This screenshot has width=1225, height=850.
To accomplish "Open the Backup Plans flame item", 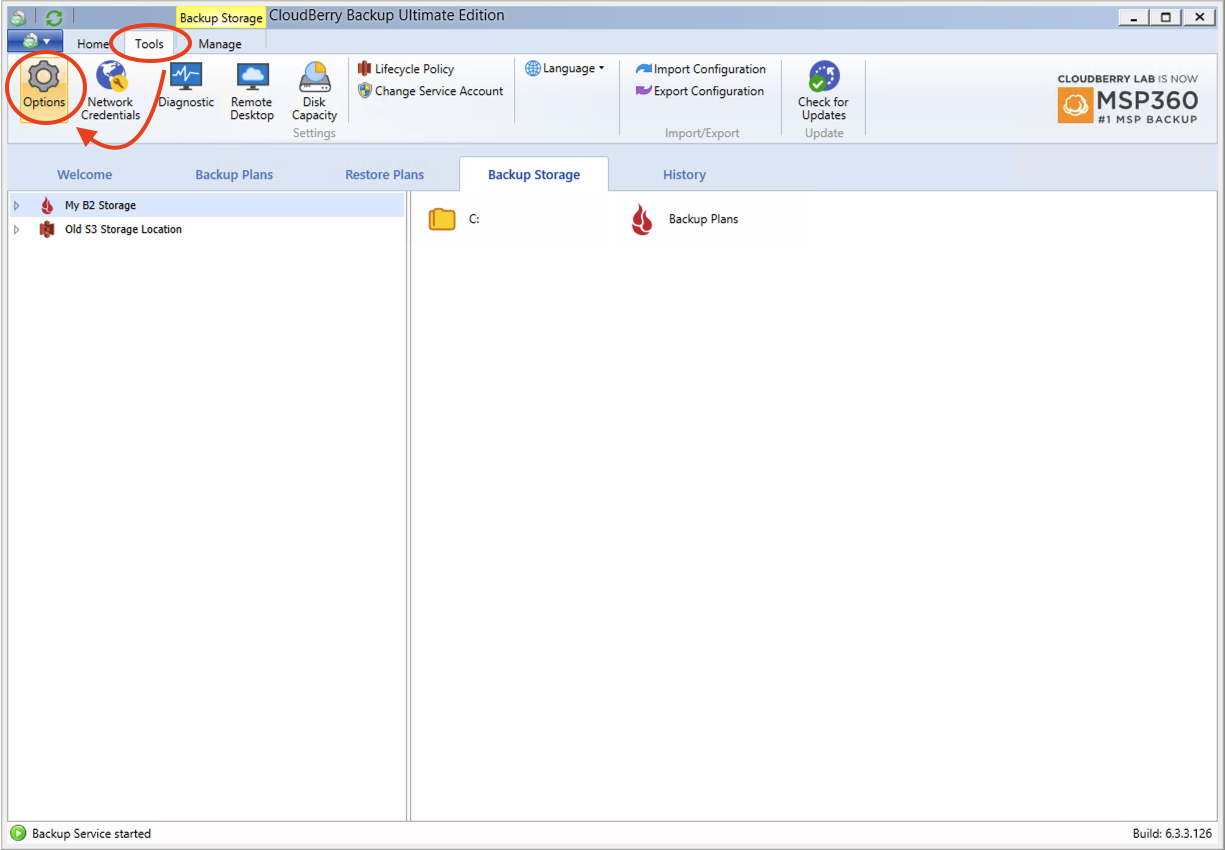I will point(642,219).
